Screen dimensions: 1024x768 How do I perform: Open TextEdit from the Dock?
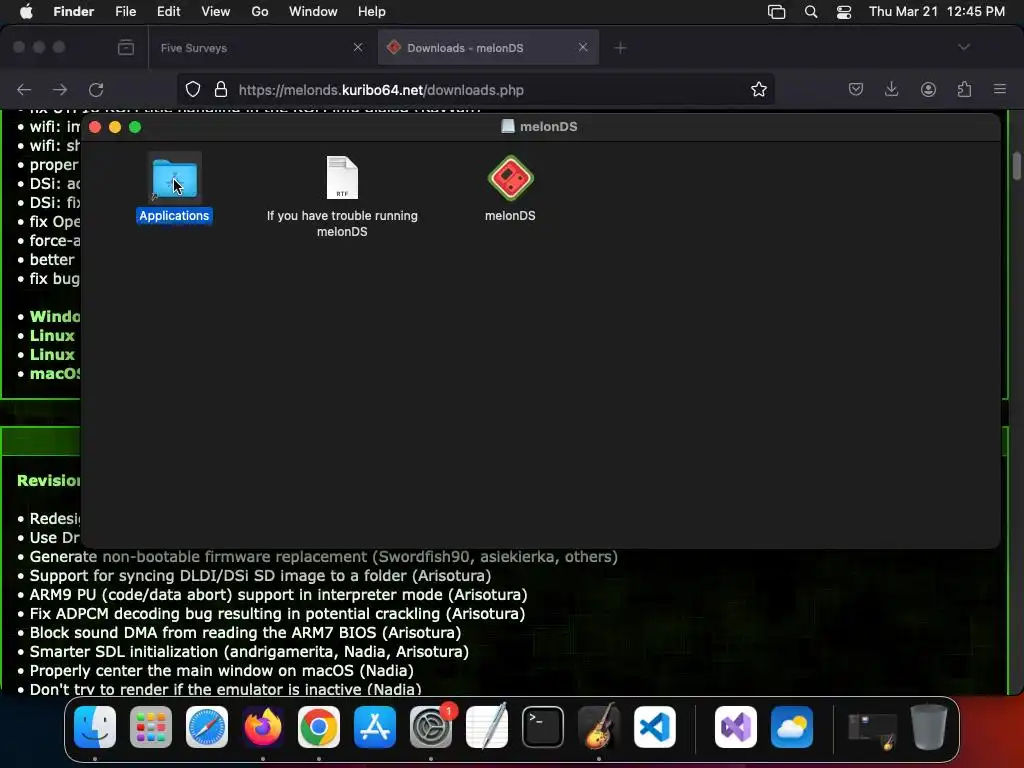coord(487,727)
